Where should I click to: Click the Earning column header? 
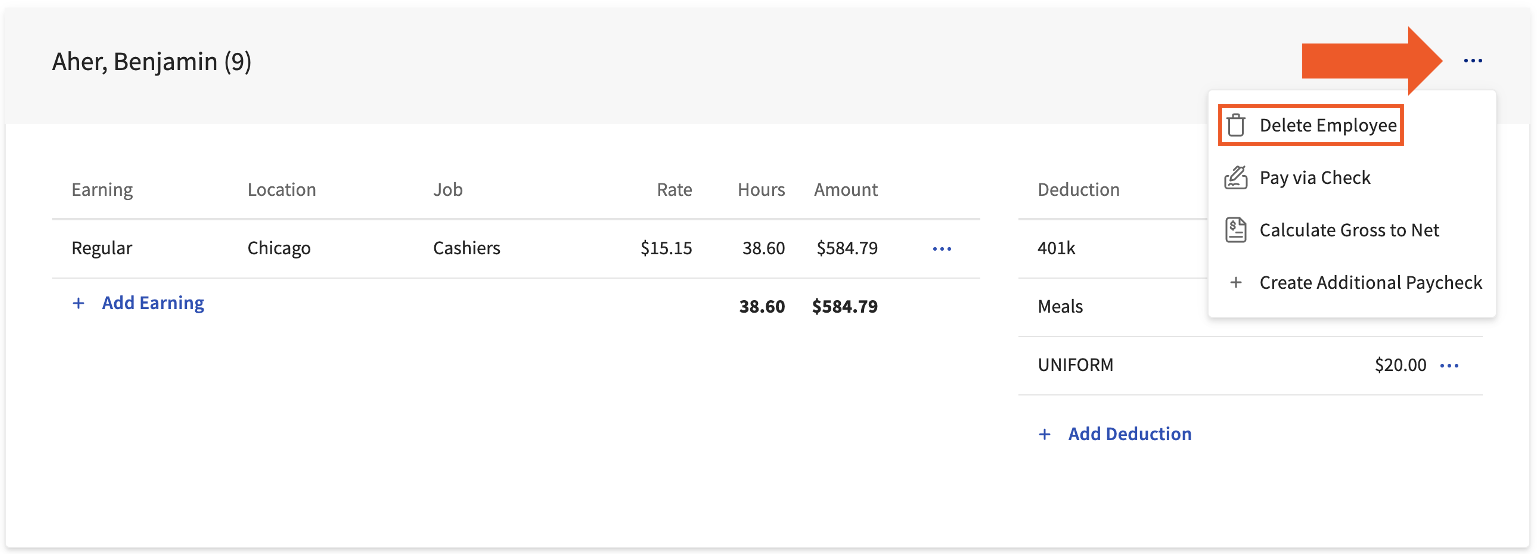click(102, 190)
